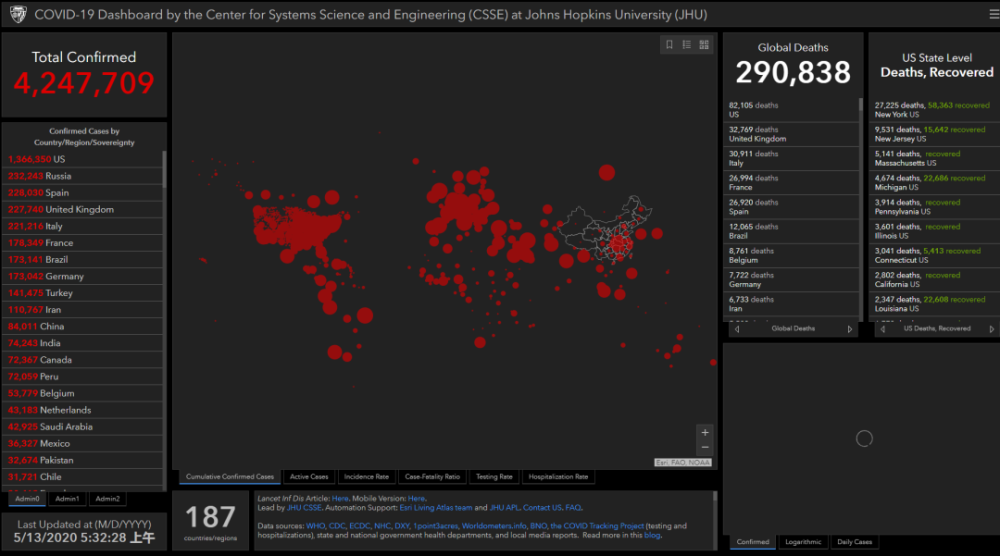
Task: Select the Confirmed chart tab
Action: (x=753, y=542)
